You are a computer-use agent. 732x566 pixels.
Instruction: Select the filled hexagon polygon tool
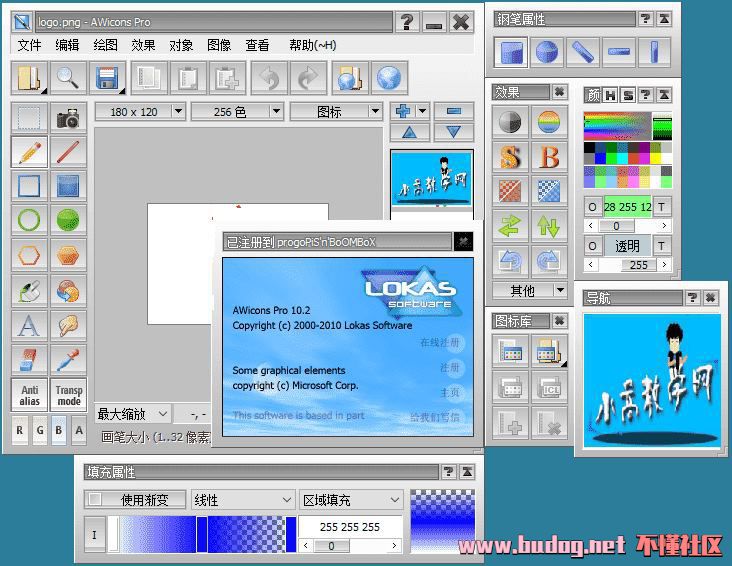click(68, 255)
